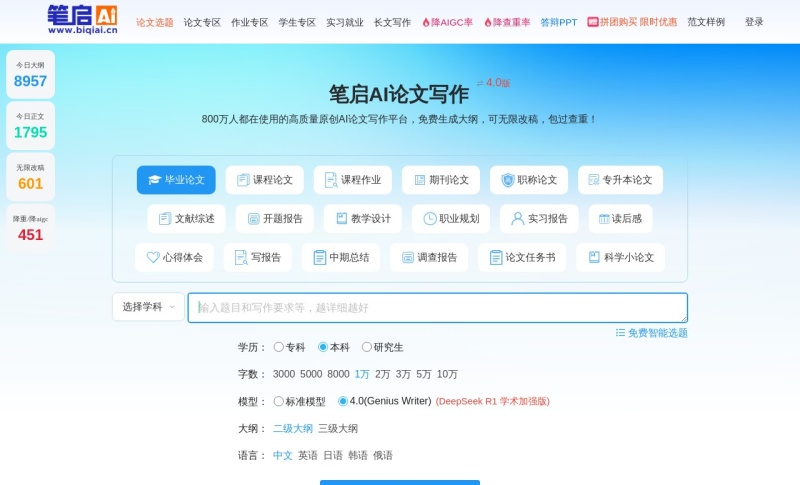800x485 pixels.
Task: Open 论文专区 in top navigation
Action: pyautogui.click(x=202, y=22)
